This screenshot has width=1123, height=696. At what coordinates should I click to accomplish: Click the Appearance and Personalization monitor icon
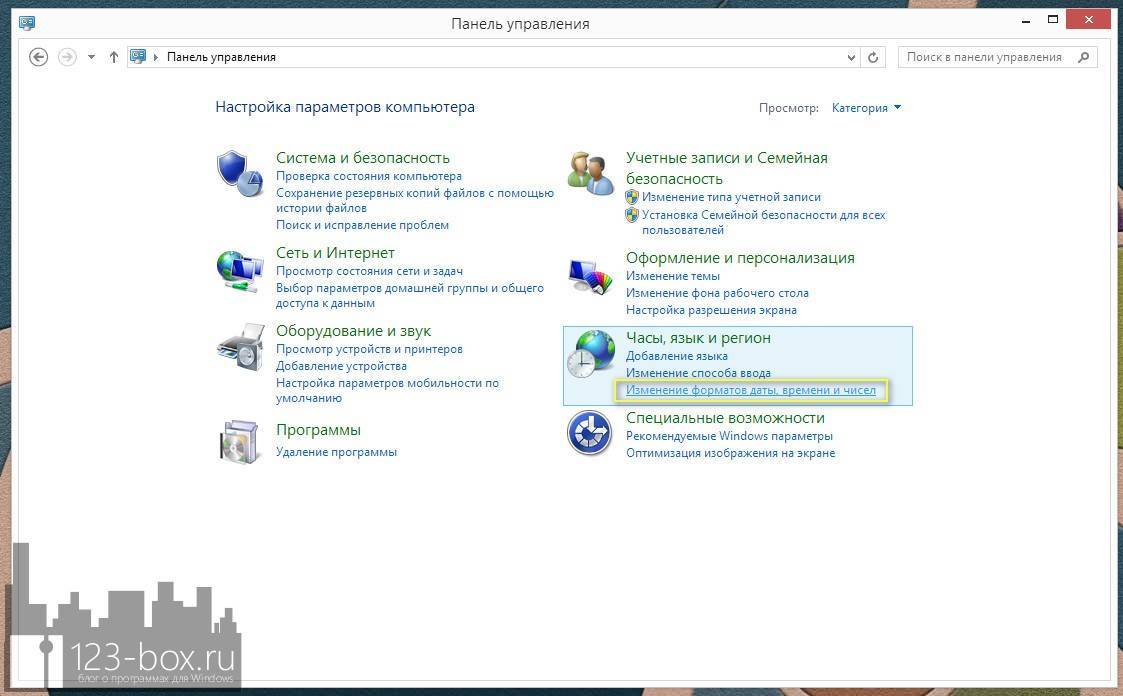coord(591,276)
